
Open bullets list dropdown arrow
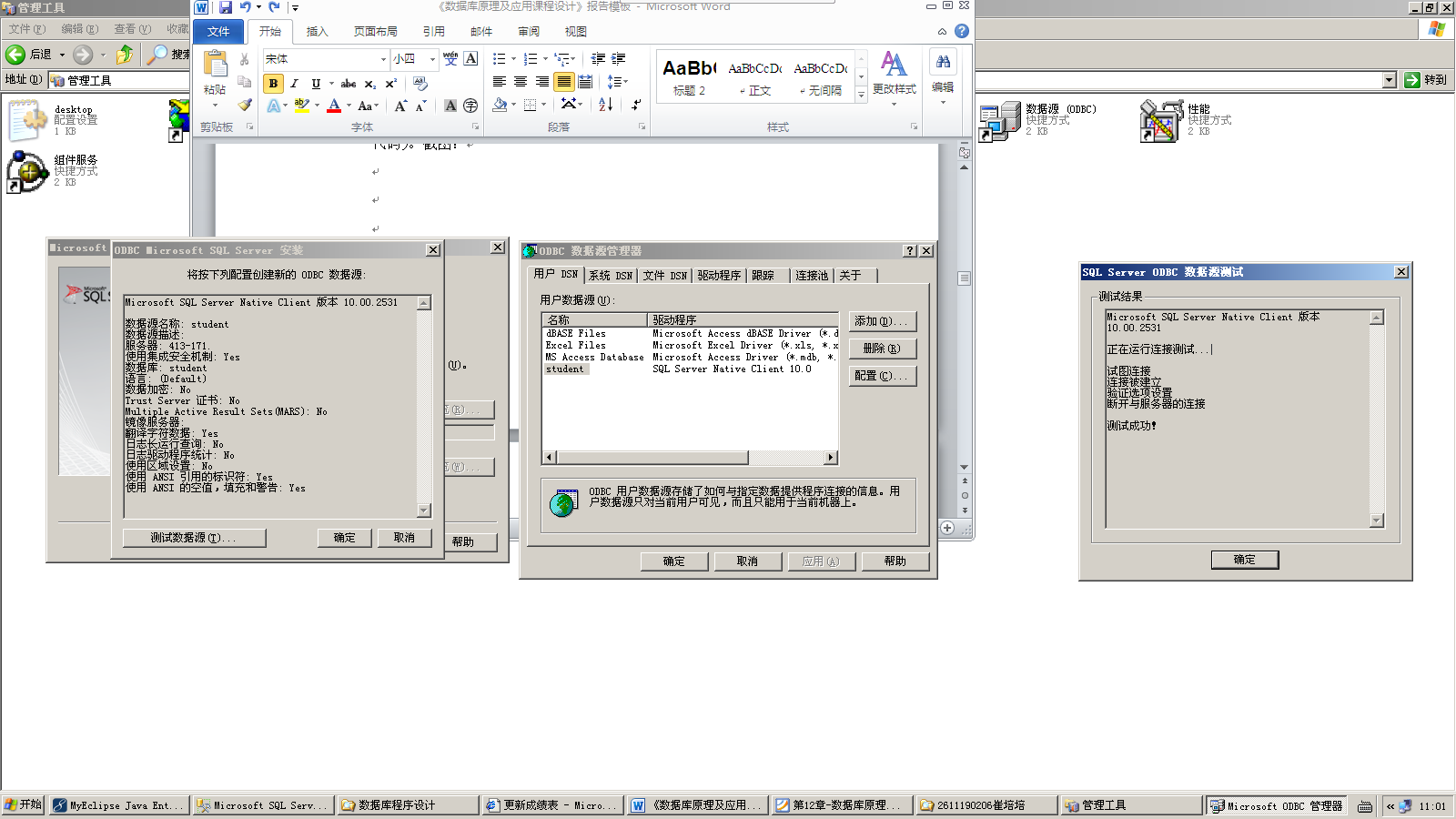(514, 59)
